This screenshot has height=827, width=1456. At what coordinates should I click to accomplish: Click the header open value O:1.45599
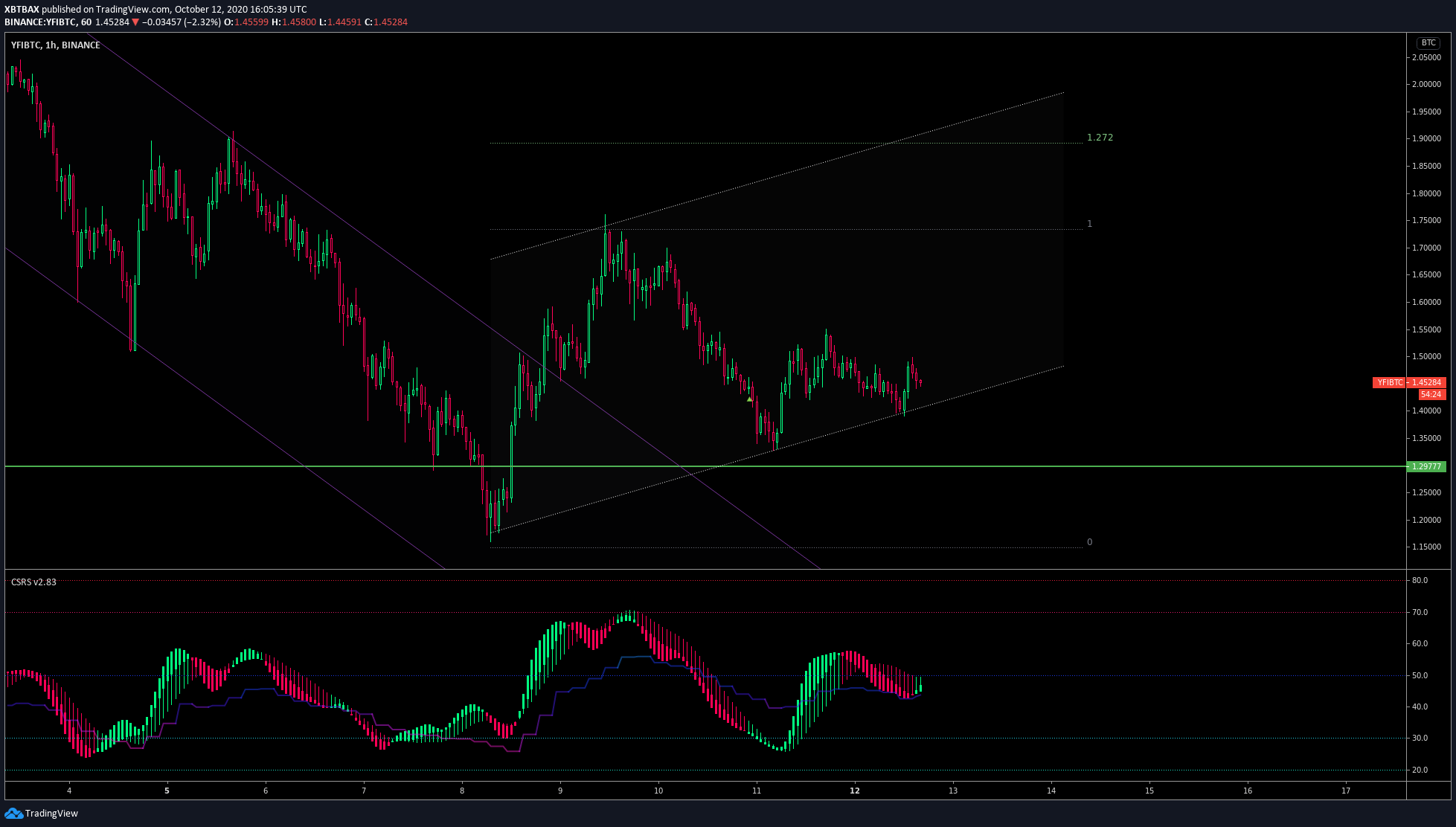pyautogui.click(x=246, y=22)
